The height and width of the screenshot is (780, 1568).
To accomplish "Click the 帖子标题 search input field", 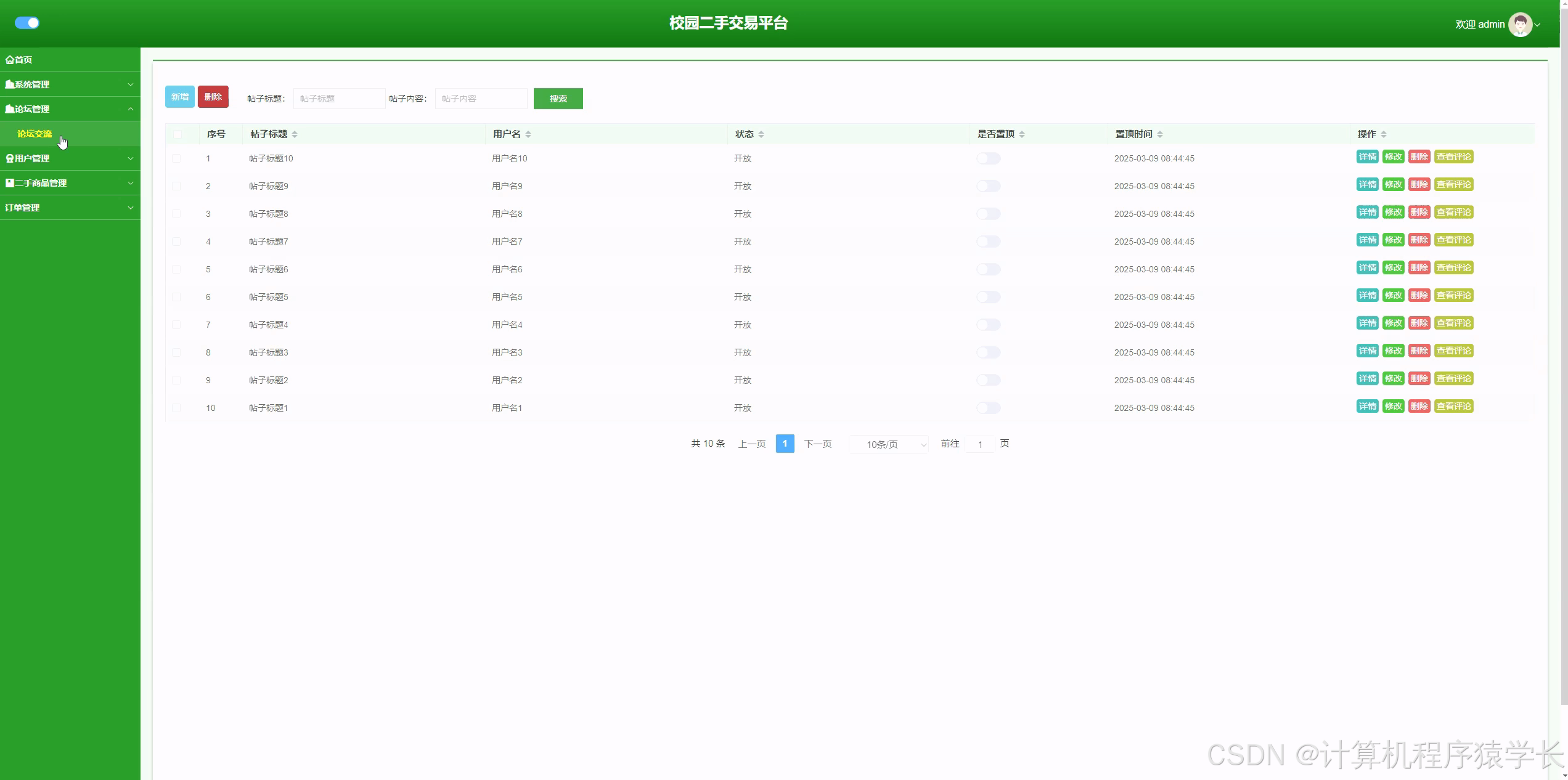I will [339, 99].
